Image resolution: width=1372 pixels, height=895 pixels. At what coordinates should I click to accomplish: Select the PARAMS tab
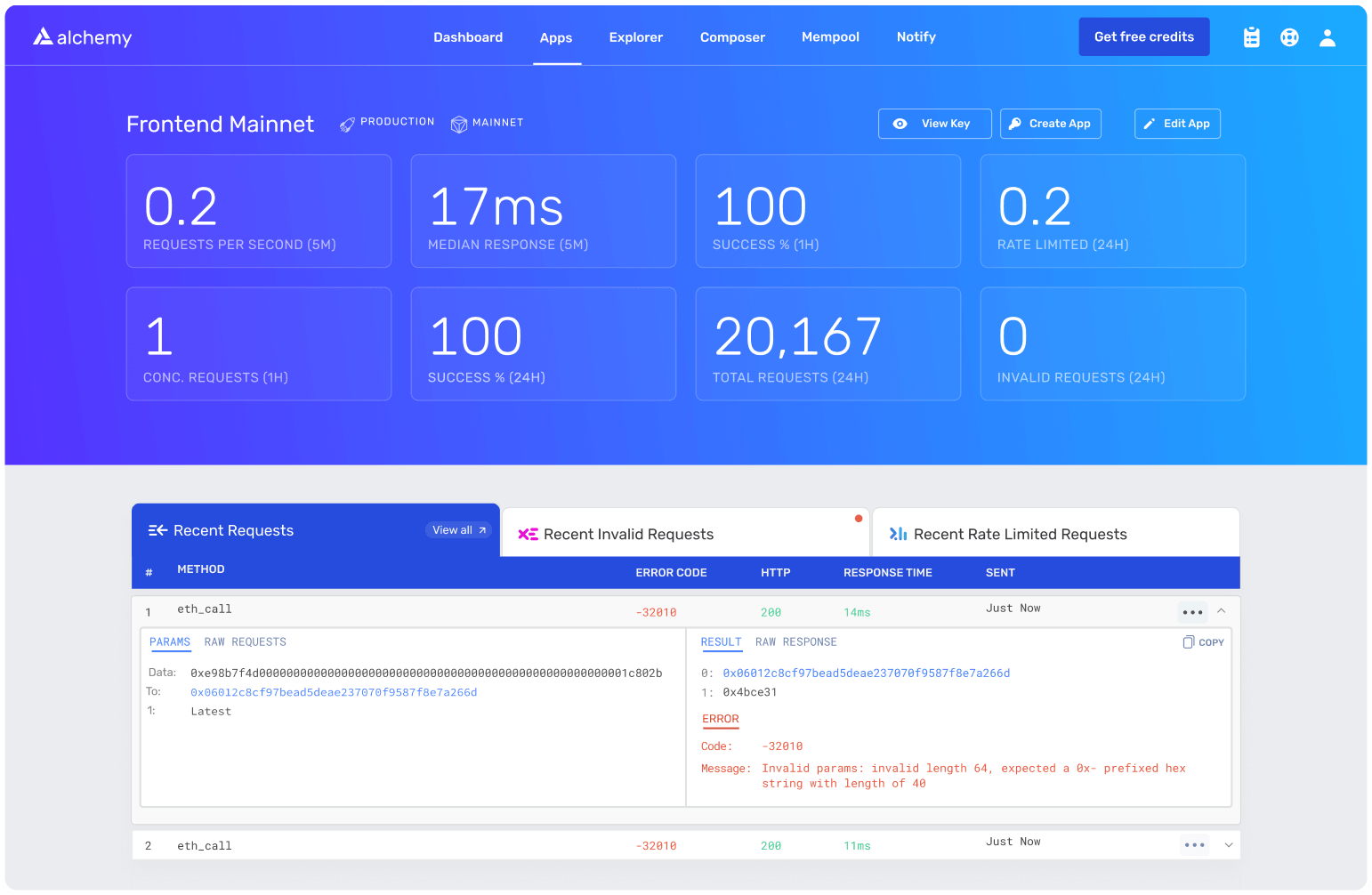coord(170,642)
